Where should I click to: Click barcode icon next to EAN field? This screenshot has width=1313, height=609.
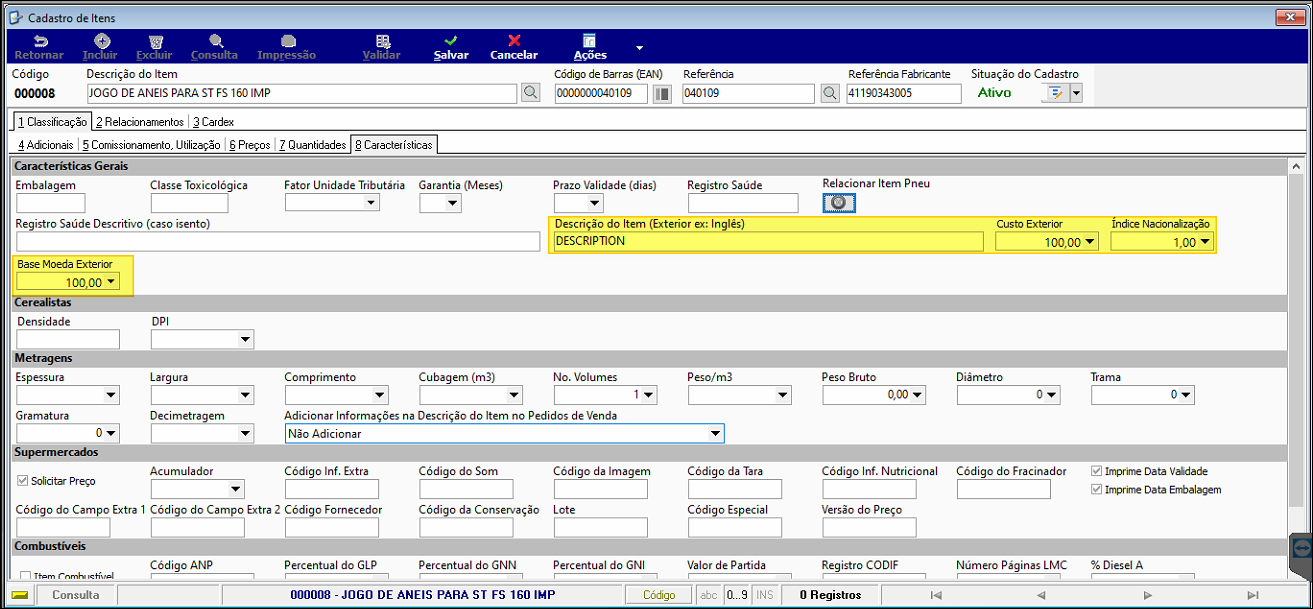tap(662, 94)
